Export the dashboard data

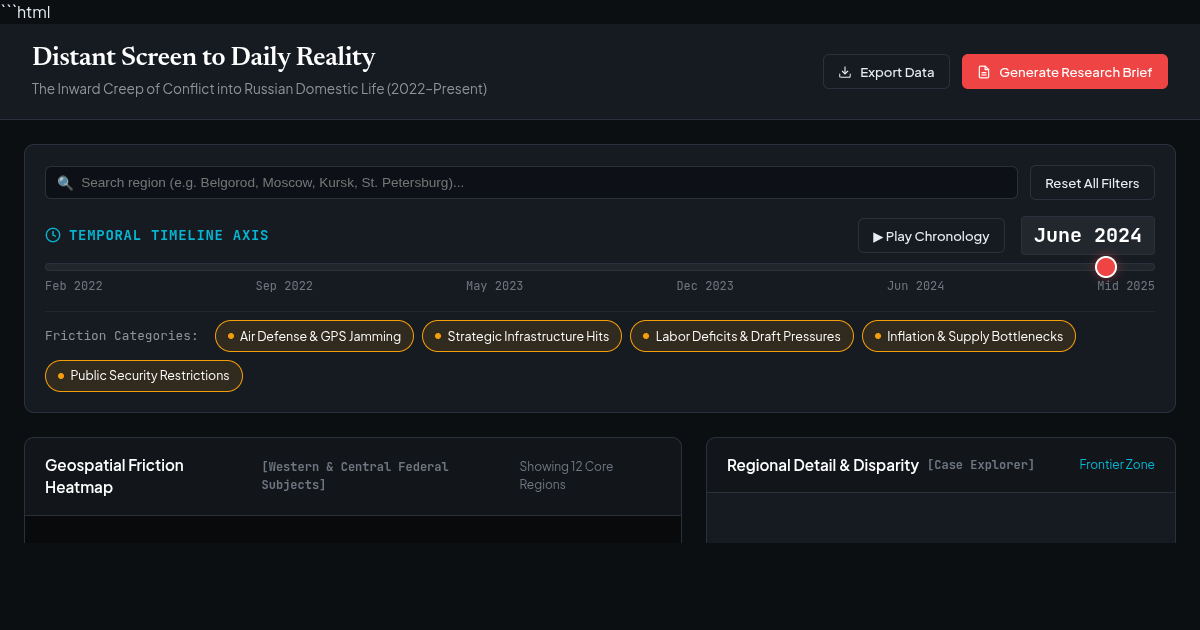coord(886,72)
